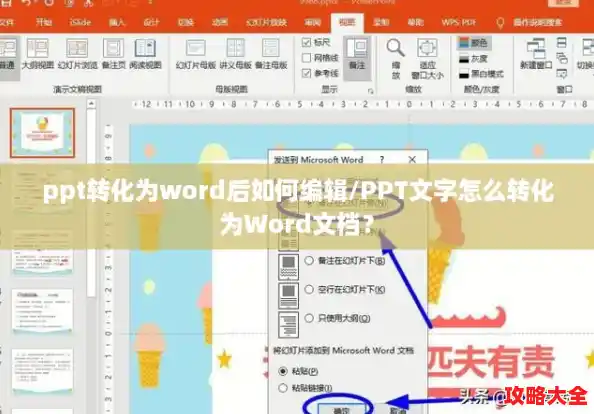
Task: Open Notes Master (备注母版) view
Action: pos(271,54)
